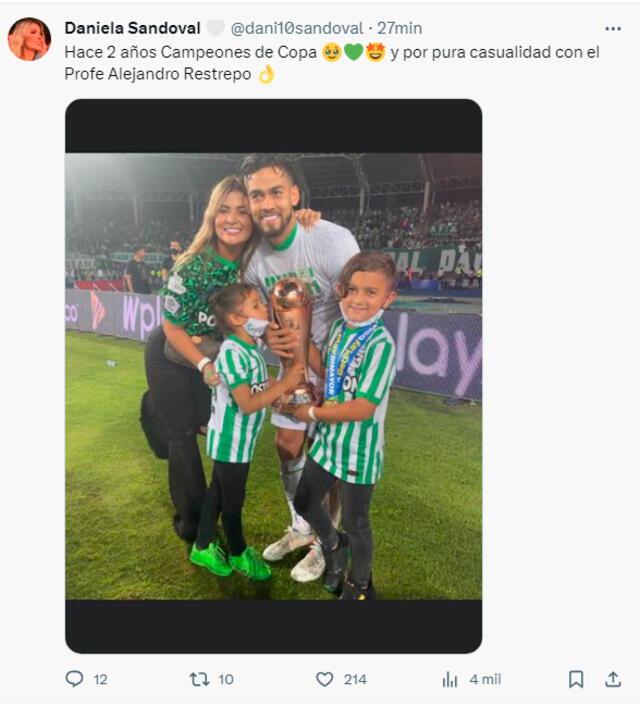Click the heart badge beside the name
Screen dimensions: 640x706
pos(215,28)
